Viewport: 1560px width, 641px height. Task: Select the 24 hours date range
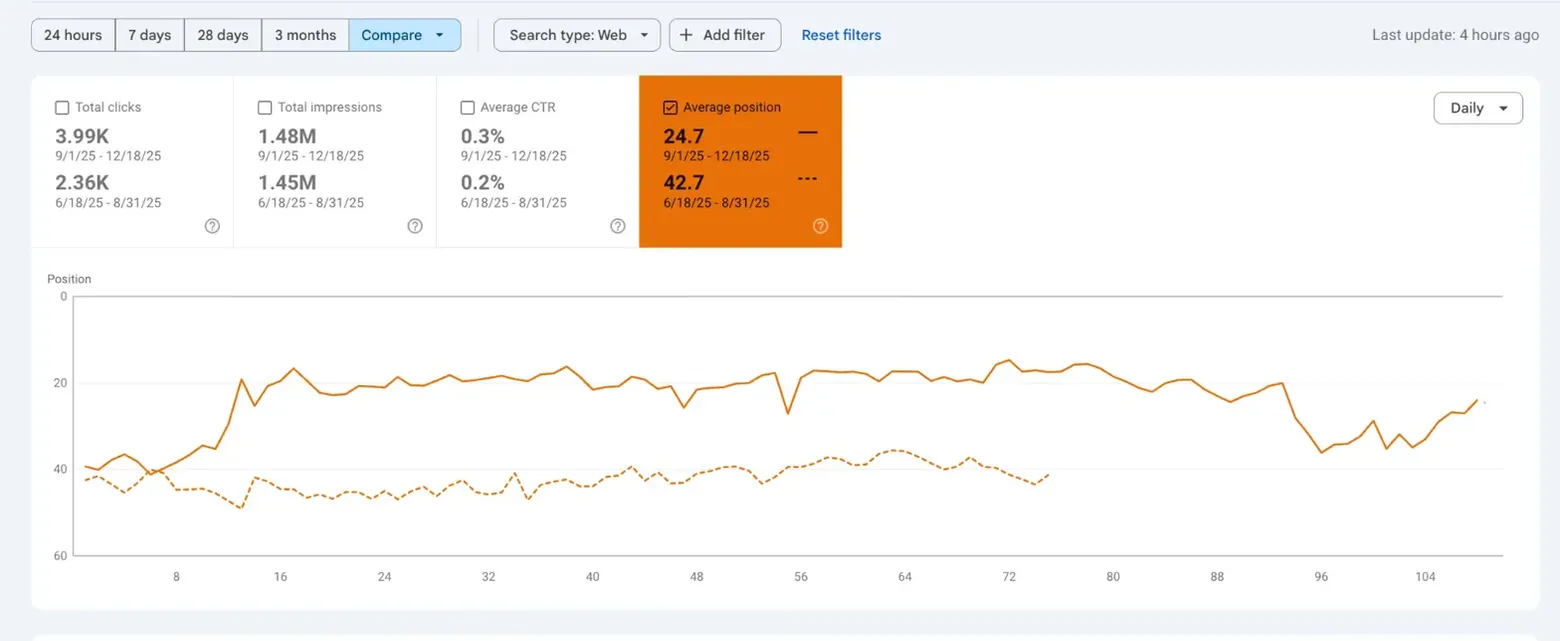[x=73, y=35]
